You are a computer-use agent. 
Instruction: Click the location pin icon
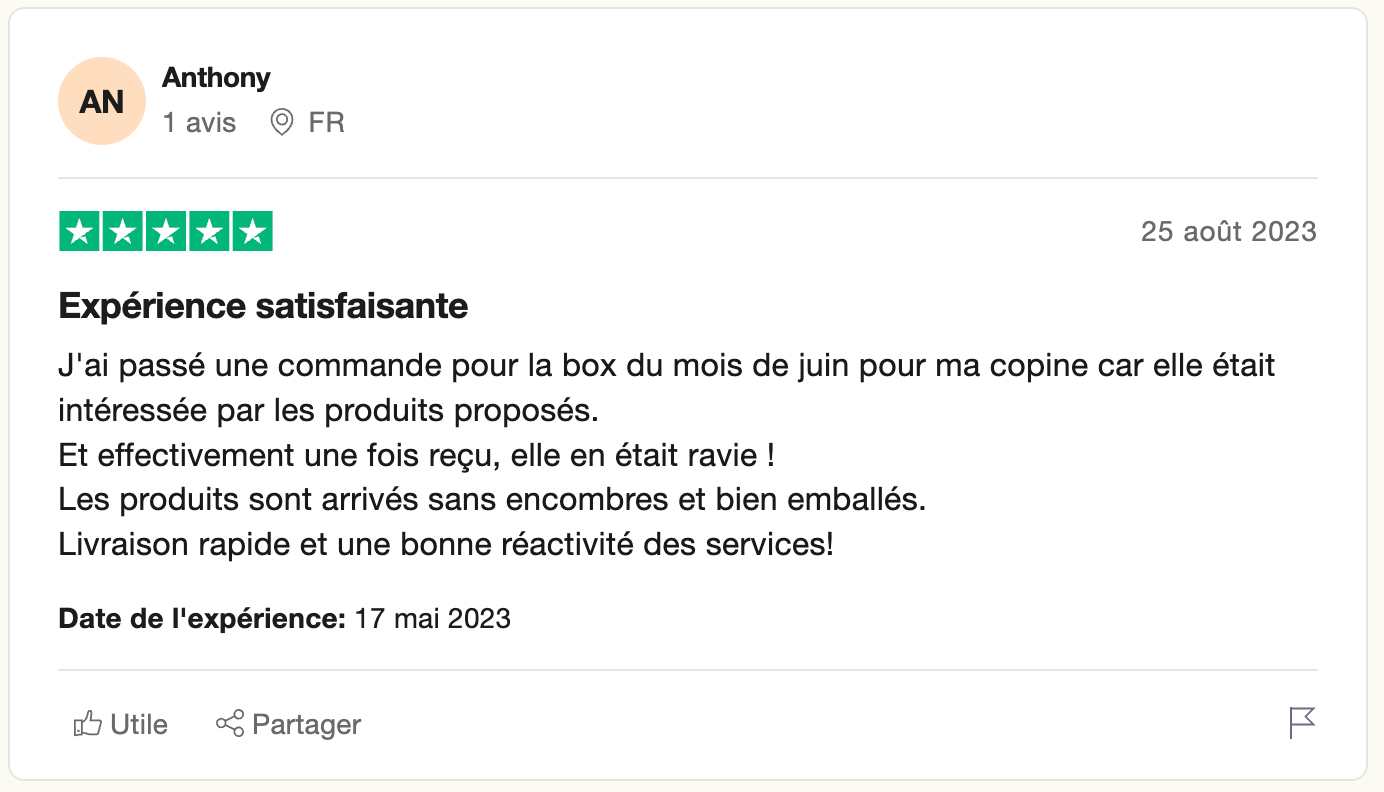tap(282, 123)
